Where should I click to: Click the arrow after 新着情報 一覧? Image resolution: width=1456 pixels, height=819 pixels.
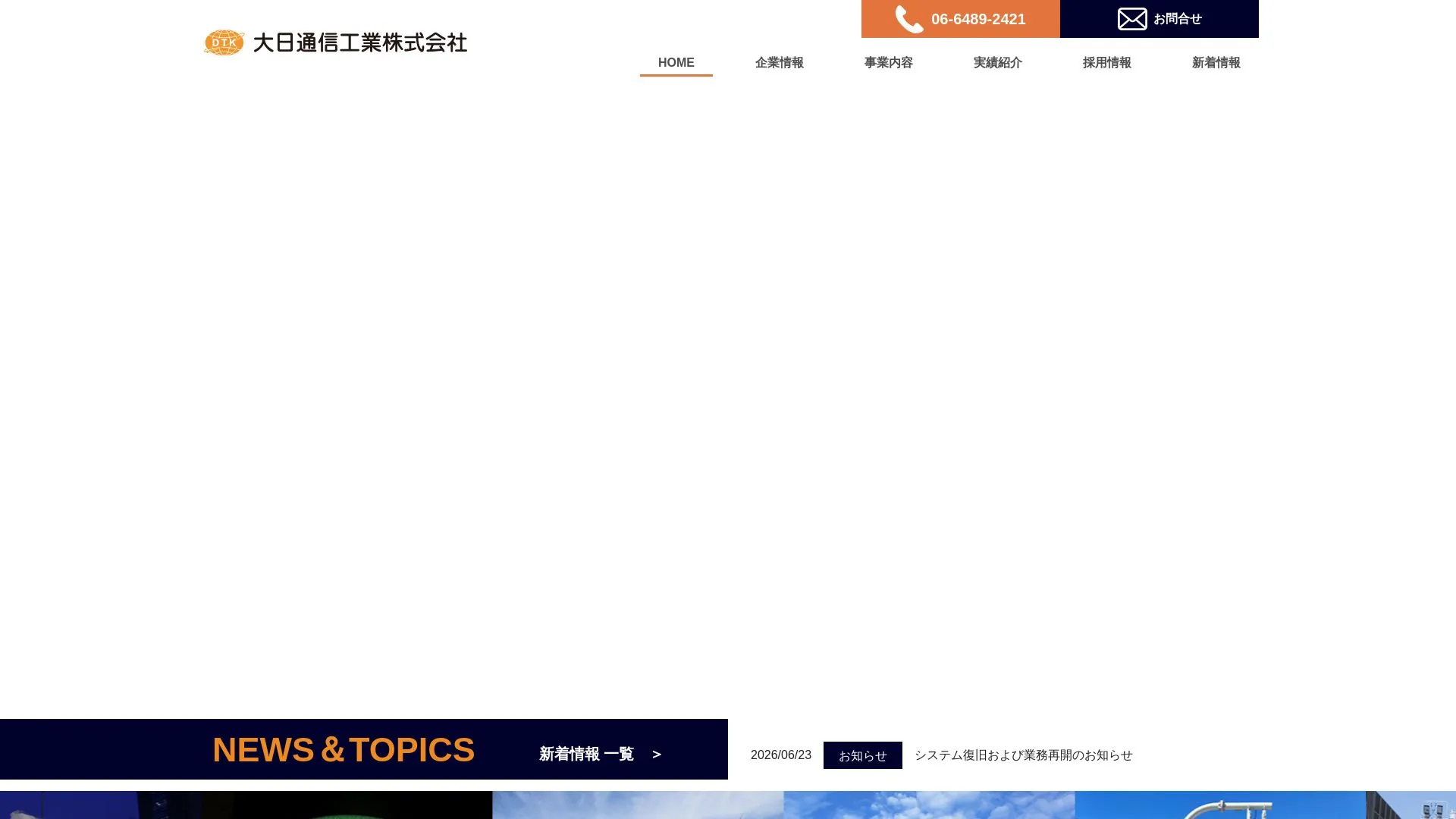(657, 755)
